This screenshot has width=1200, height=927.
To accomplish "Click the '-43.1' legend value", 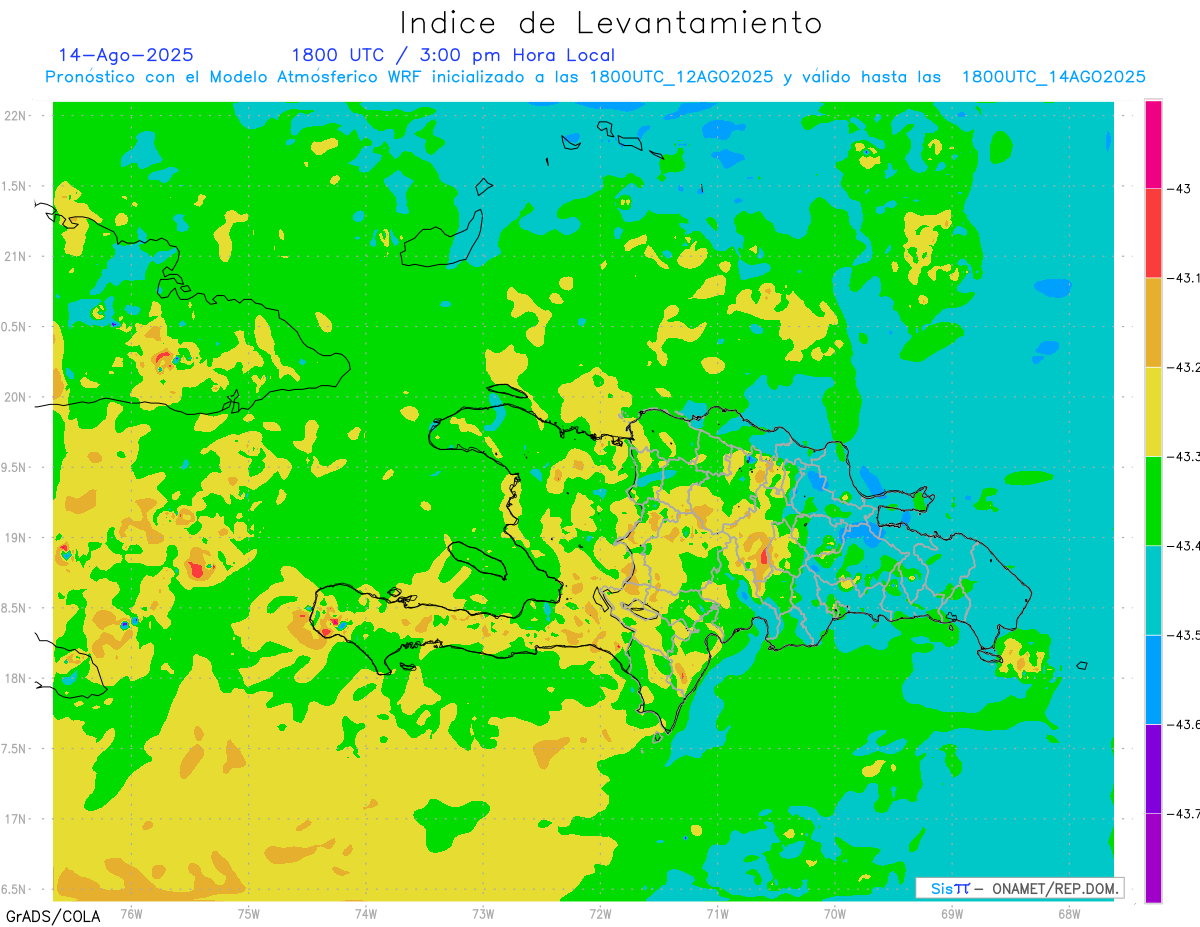I will click(x=1183, y=278).
